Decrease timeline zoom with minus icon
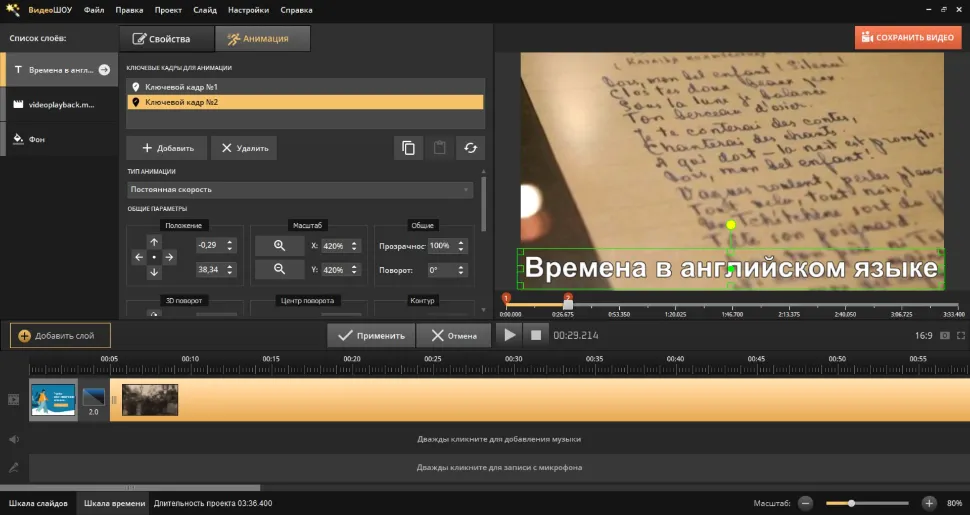Screen dimensions: 970x515 pos(805,503)
